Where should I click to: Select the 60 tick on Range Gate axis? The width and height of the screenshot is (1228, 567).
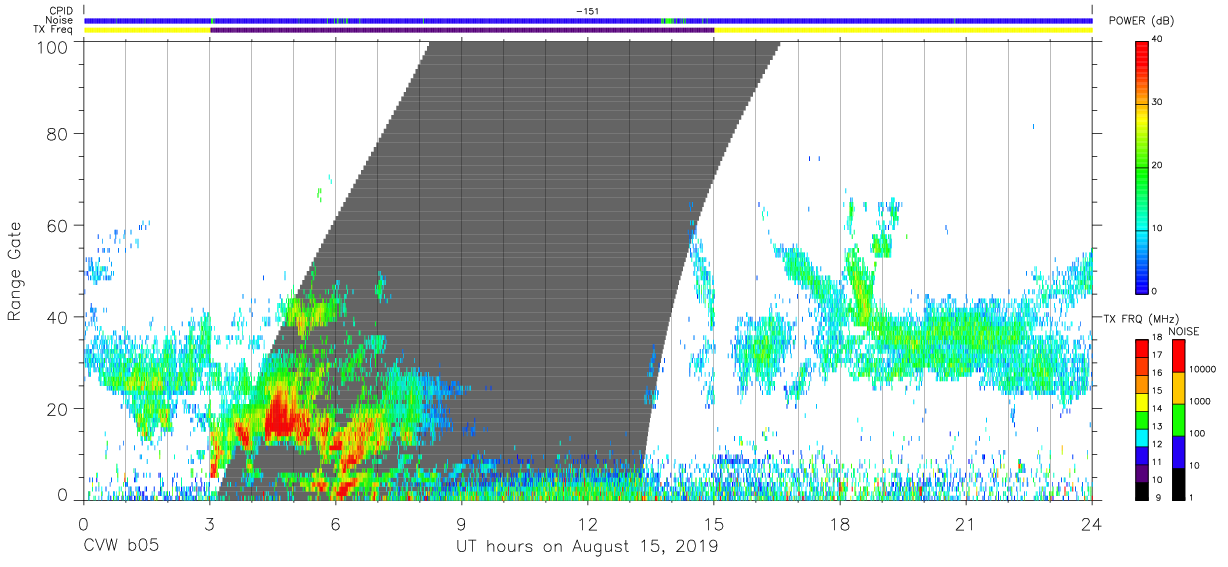coord(58,225)
